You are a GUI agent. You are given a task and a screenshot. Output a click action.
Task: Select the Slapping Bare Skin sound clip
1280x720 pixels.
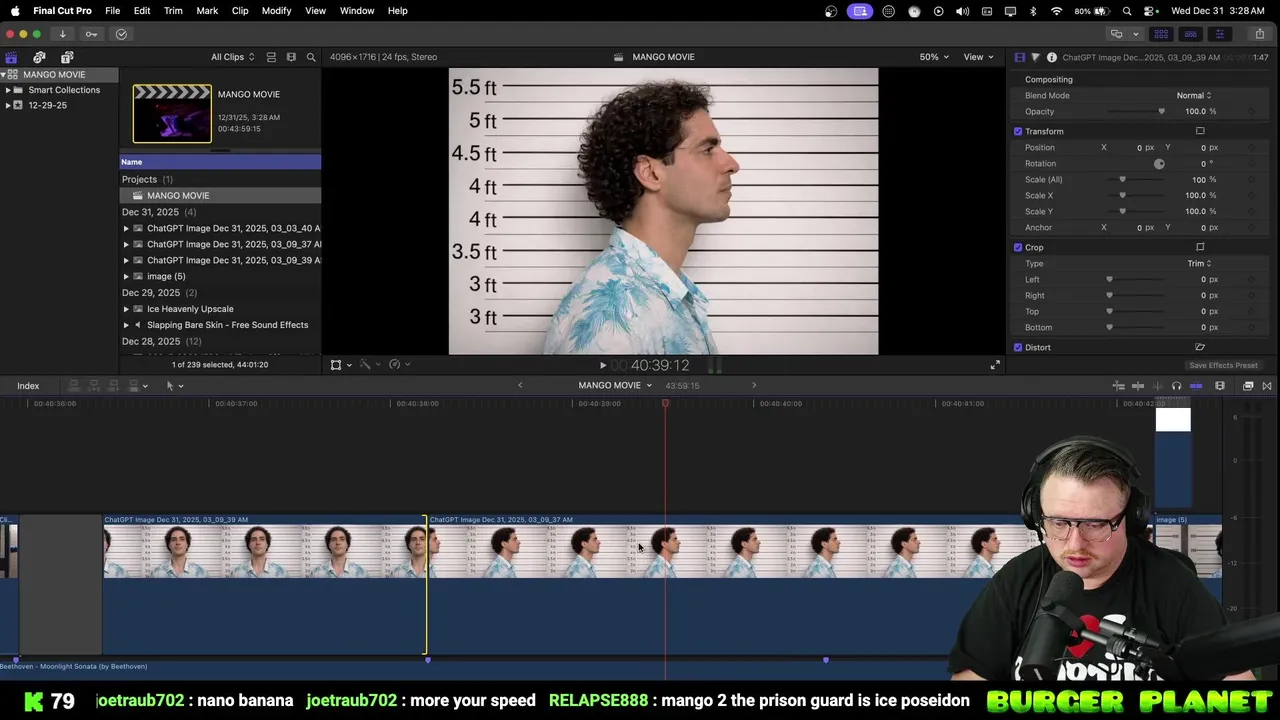tap(227, 325)
